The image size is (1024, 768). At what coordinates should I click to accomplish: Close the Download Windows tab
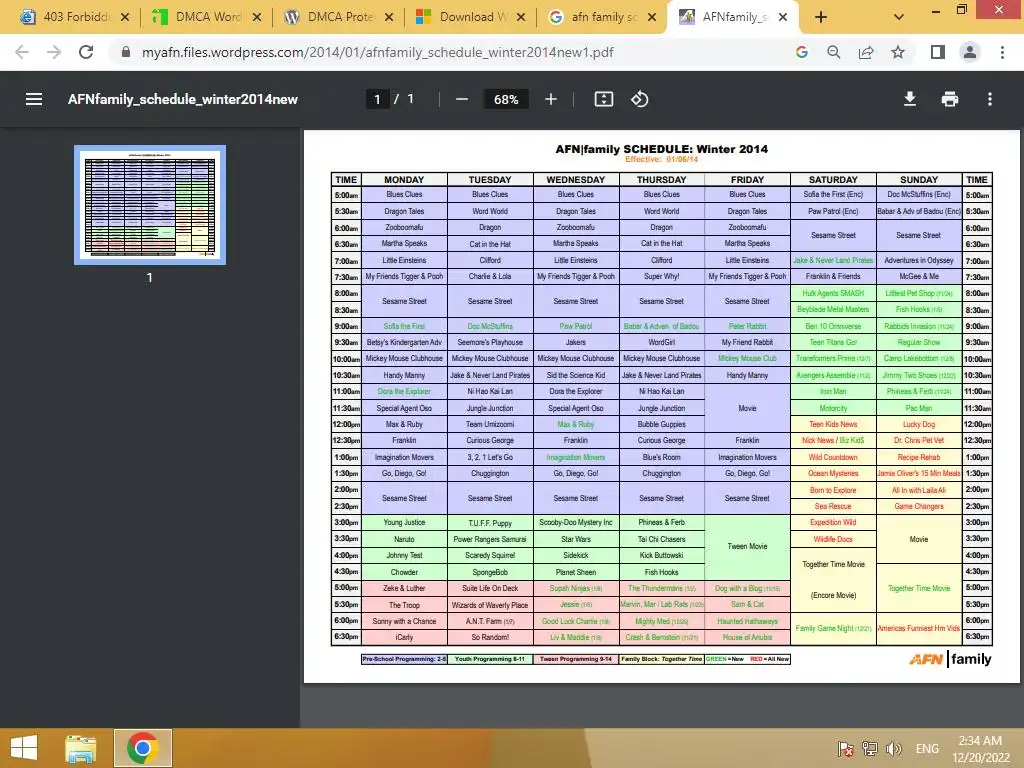click(520, 17)
